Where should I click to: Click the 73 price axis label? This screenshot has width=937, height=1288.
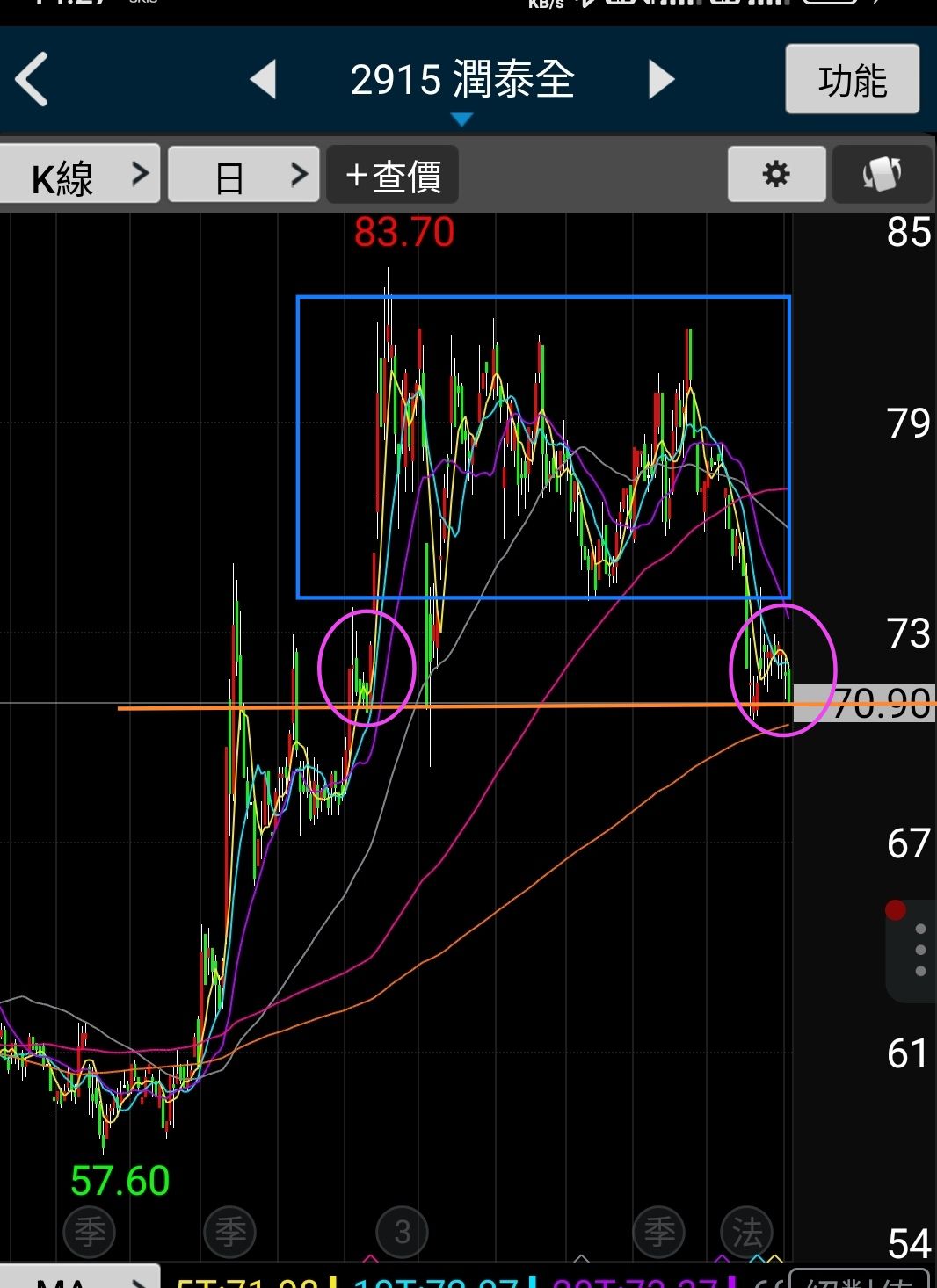point(908,633)
